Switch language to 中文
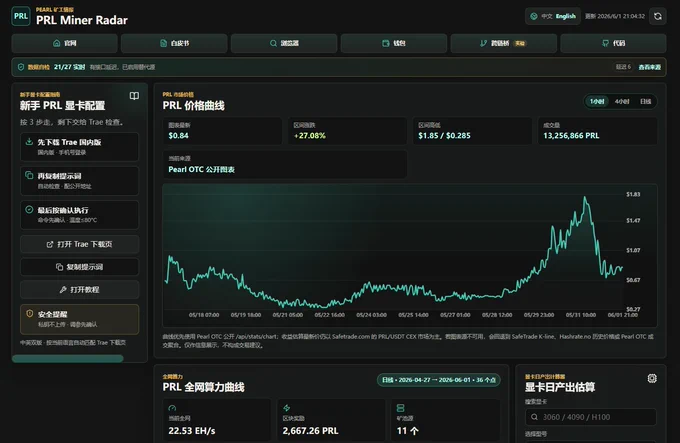The width and height of the screenshot is (680, 443). (546, 16)
